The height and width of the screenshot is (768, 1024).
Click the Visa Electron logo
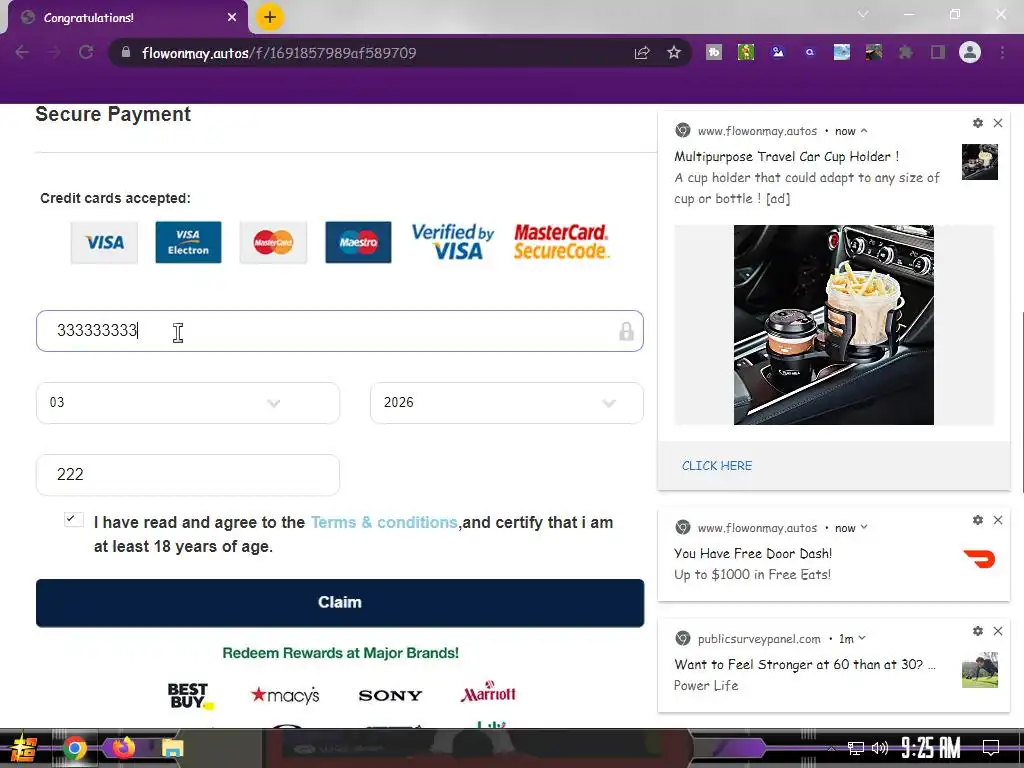[x=188, y=242]
